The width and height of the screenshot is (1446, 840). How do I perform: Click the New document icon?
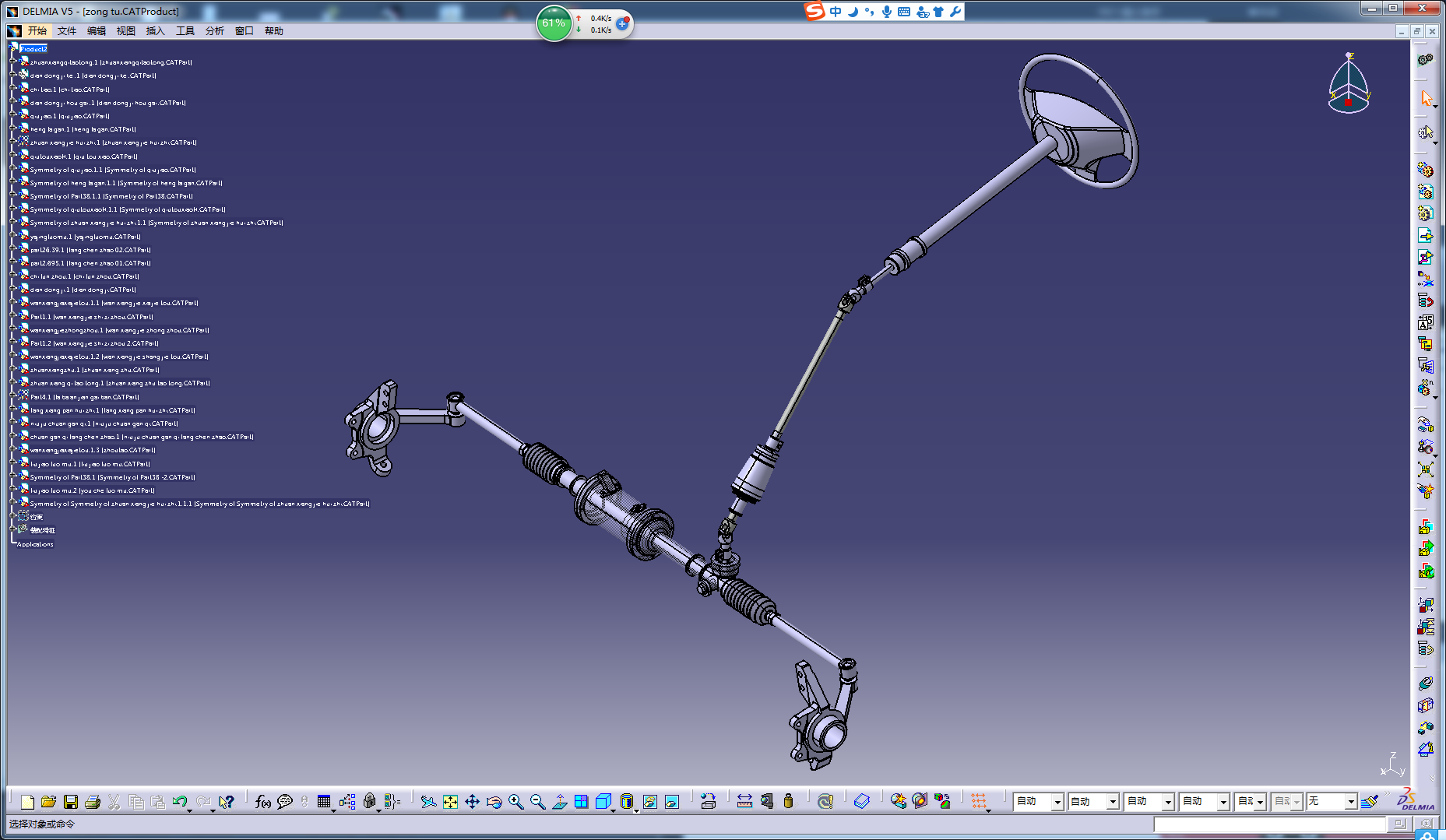pos(27,801)
